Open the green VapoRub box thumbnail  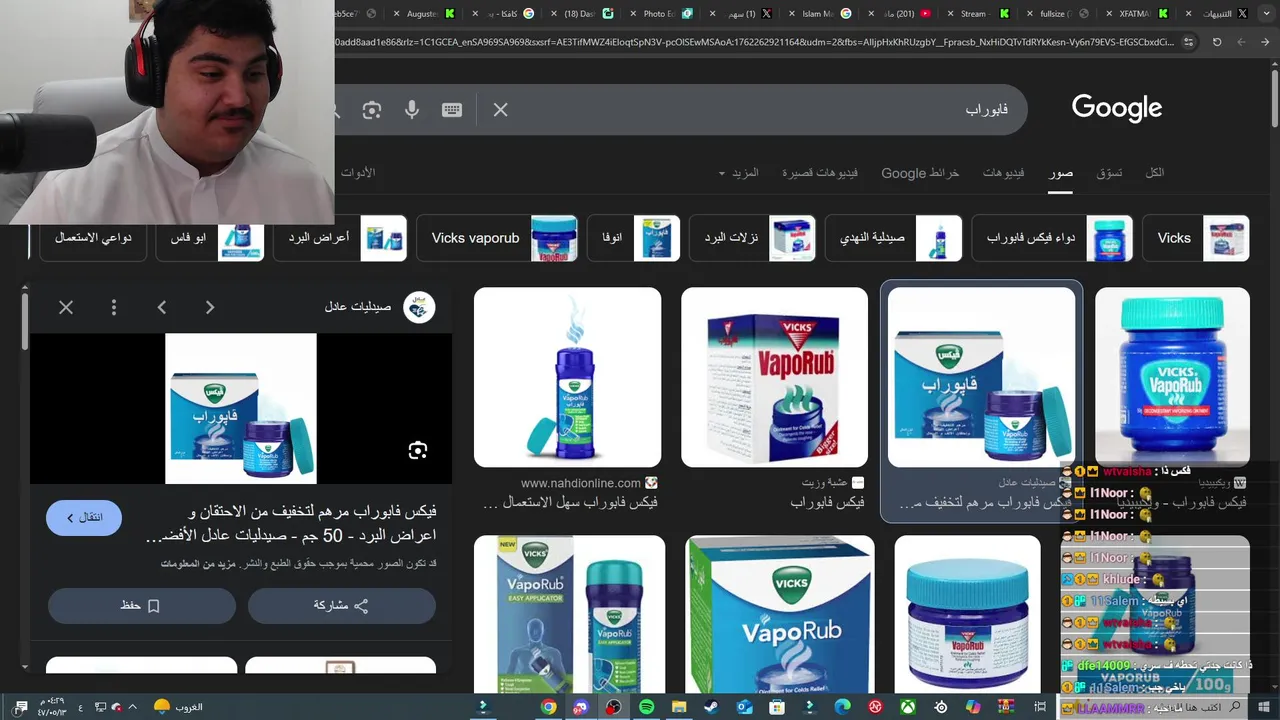[780, 614]
